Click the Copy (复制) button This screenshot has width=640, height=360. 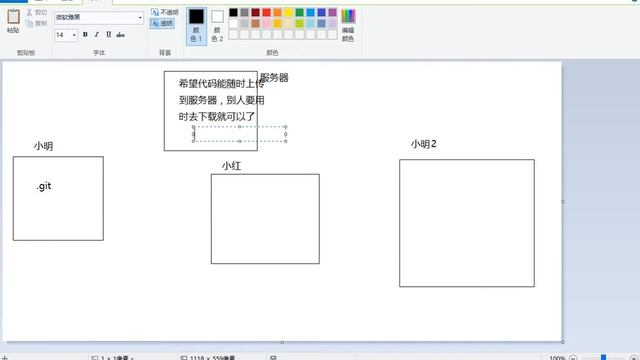pyautogui.click(x=37, y=23)
